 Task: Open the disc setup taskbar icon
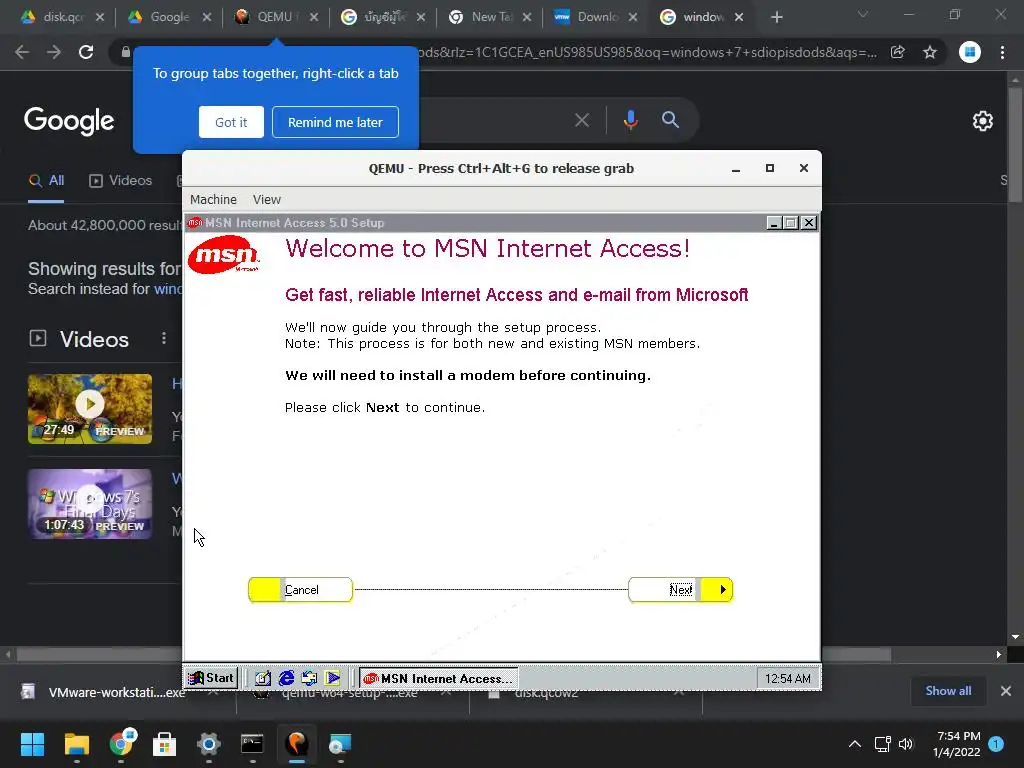coord(340,744)
